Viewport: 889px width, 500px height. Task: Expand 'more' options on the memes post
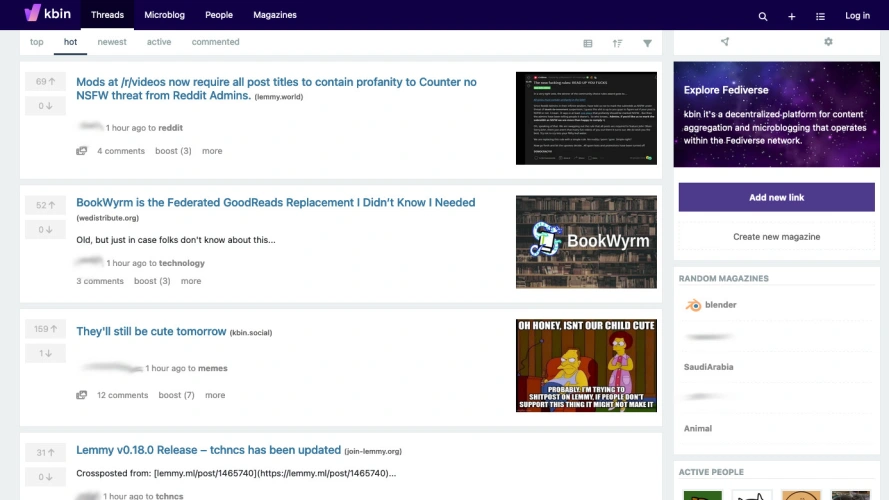(215, 395)
